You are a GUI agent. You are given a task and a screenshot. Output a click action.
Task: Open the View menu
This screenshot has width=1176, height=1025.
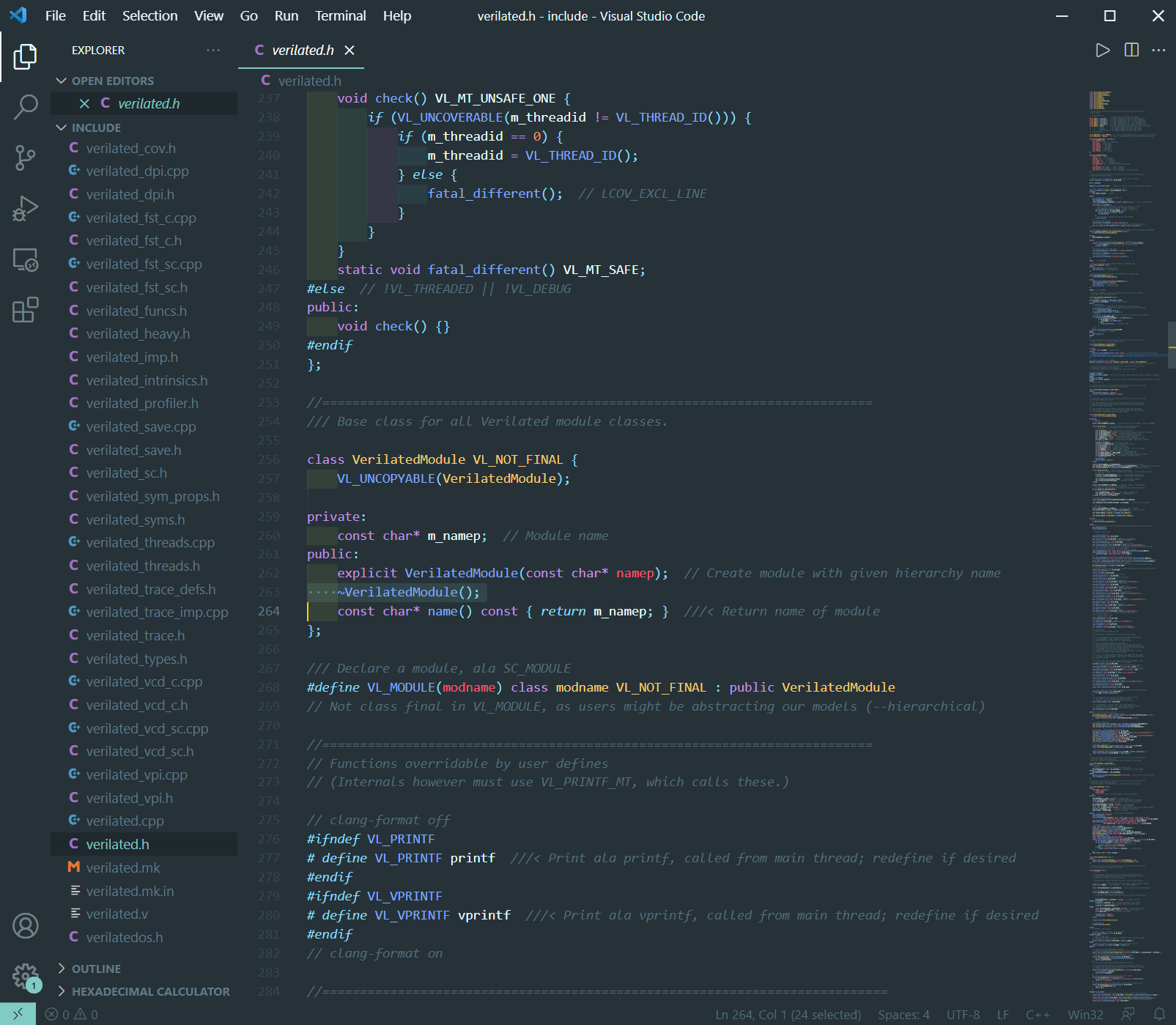click(x=209, y=15)
